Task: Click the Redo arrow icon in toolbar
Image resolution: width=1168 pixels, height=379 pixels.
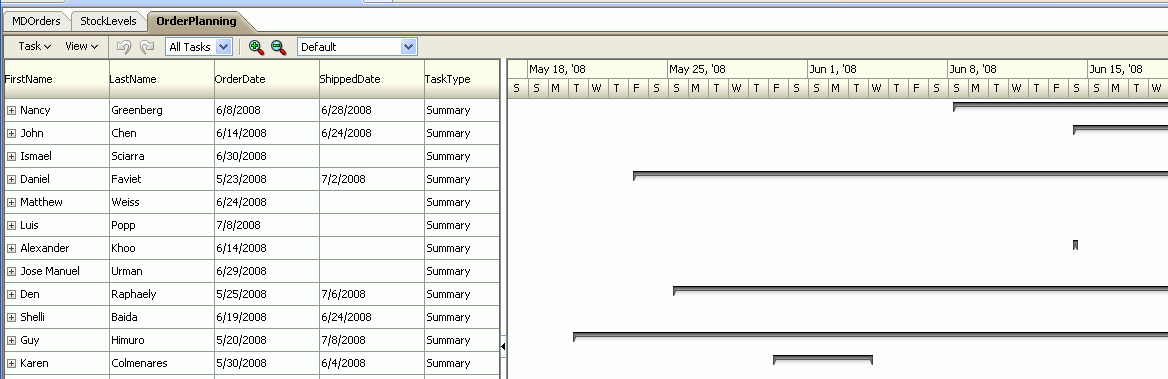Action: (147, 47)
